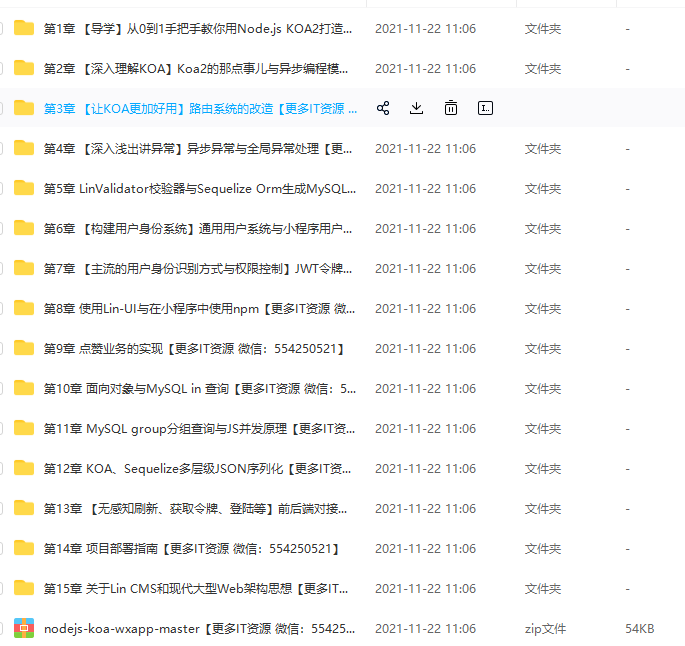Open folder 第1章【导学】从0到1手把手教你用Node.js
Viewport: 685px width, 646px height.
pyautogui.click(x=197, y=29)
